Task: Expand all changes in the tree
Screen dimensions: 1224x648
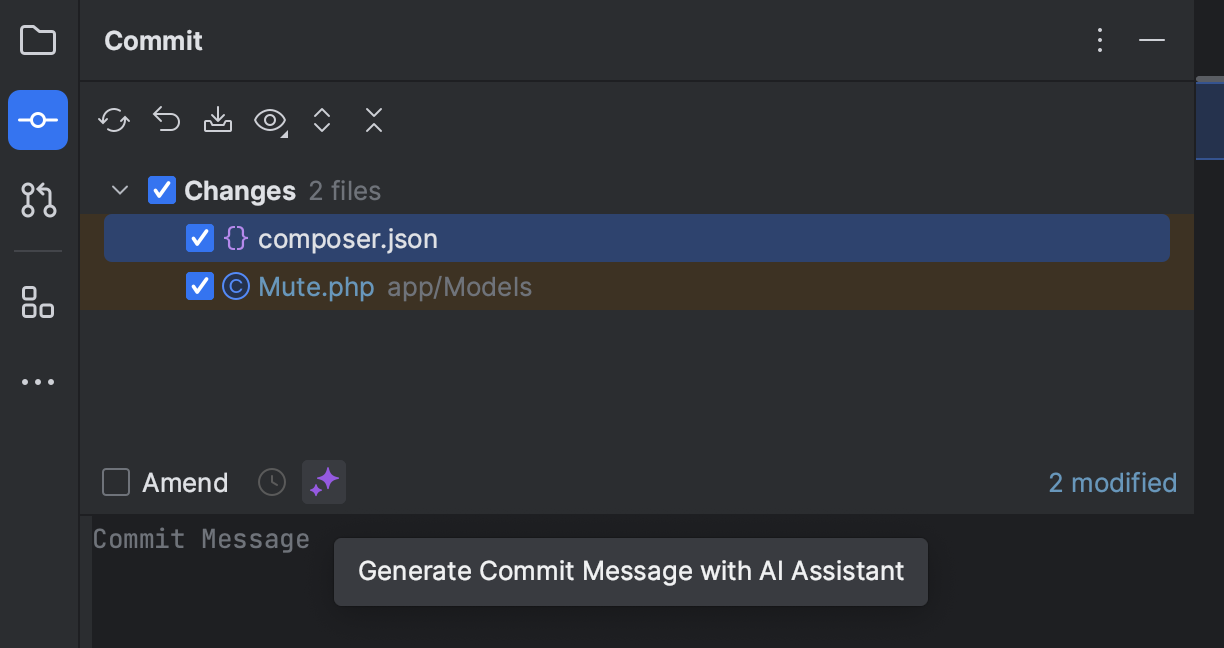Action: coord(322,121)
